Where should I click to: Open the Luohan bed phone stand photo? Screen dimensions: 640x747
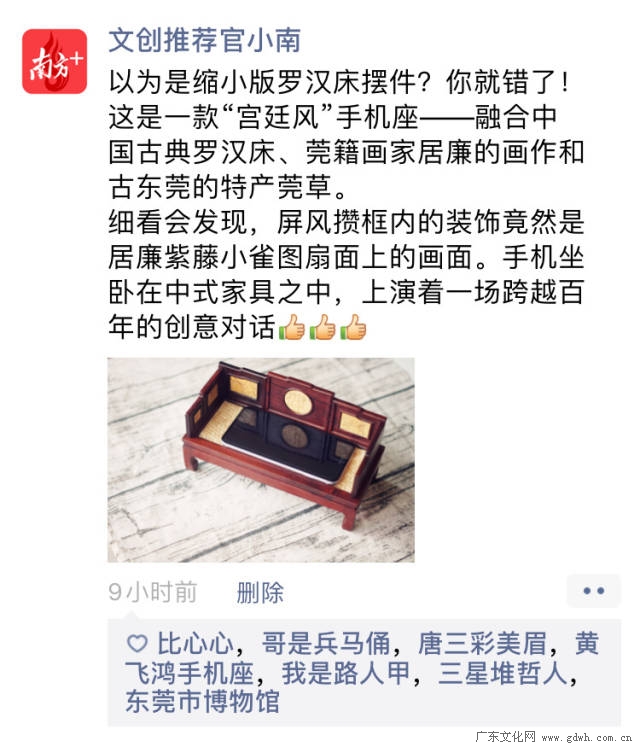(x=261, y=460)
